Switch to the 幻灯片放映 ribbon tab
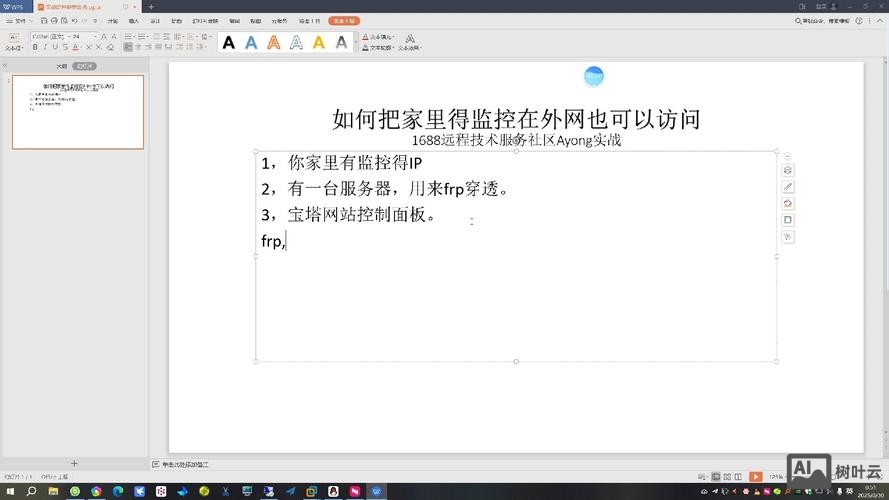889x500 pixels. [205, 21]
